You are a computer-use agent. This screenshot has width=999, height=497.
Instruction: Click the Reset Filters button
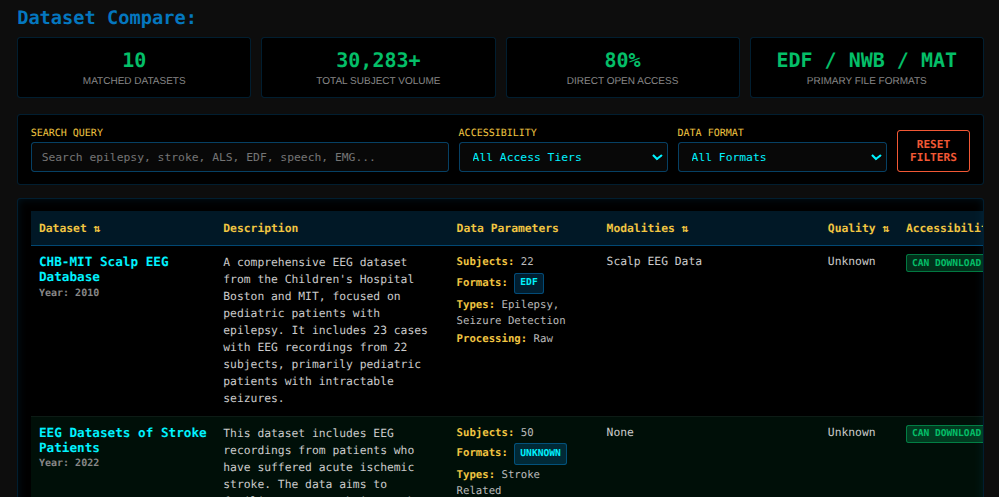click(933, 151)
